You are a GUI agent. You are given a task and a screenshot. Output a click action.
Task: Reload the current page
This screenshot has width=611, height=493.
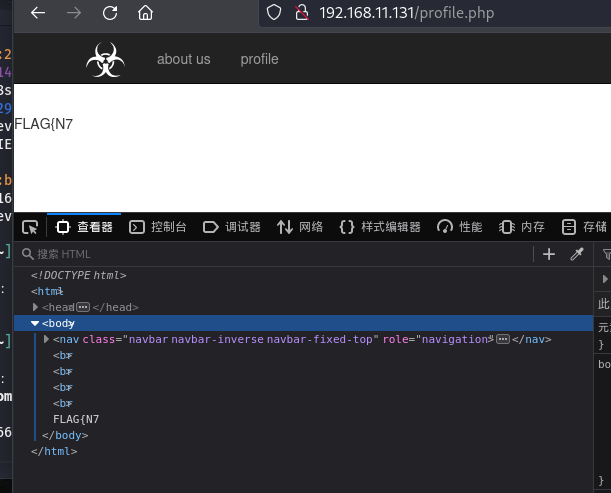point(110,13)
